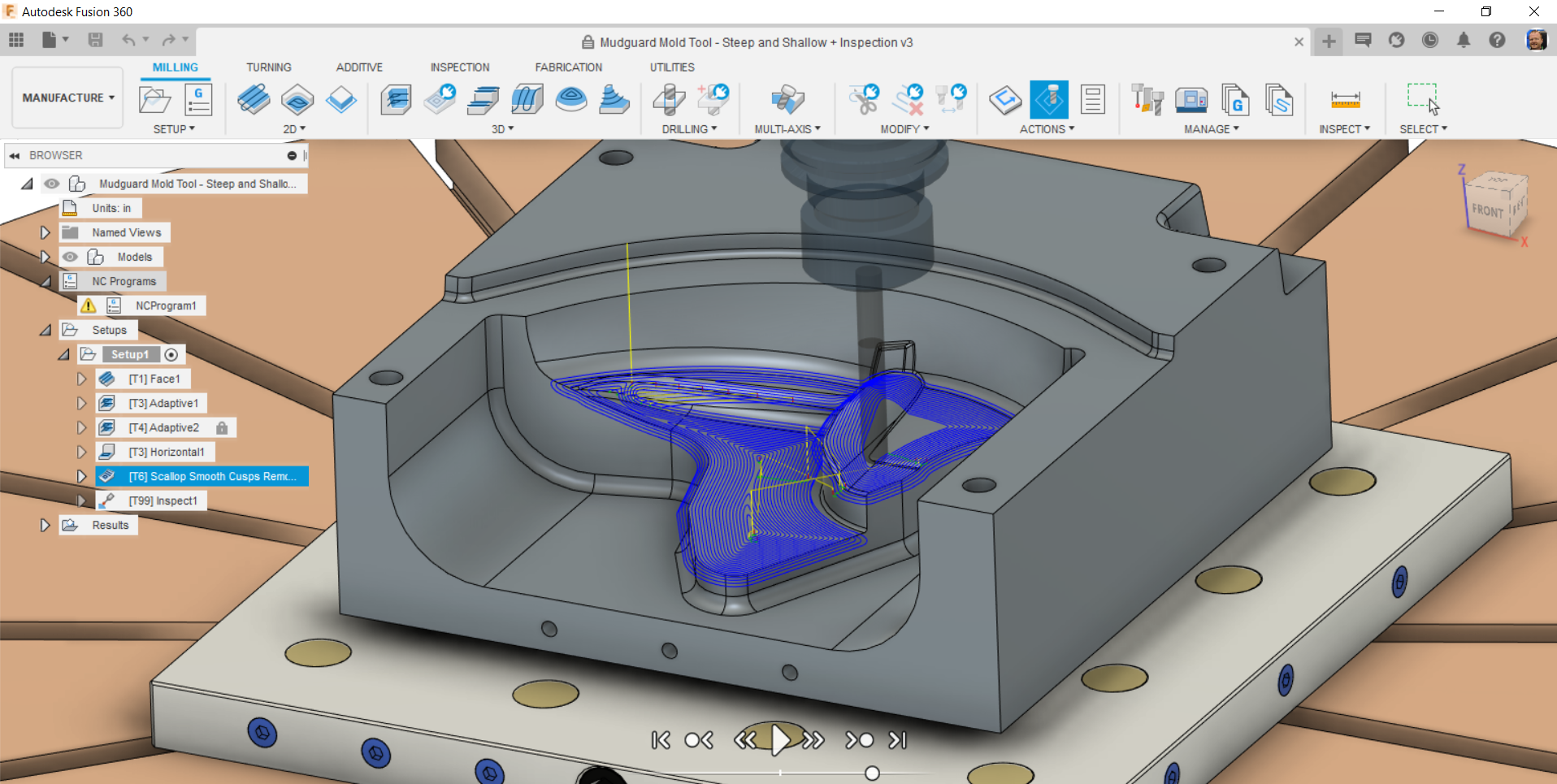This screenshot has height=784, width=1557.
Task: Open the Post Library G-file icon
Action: [1235, 101]
